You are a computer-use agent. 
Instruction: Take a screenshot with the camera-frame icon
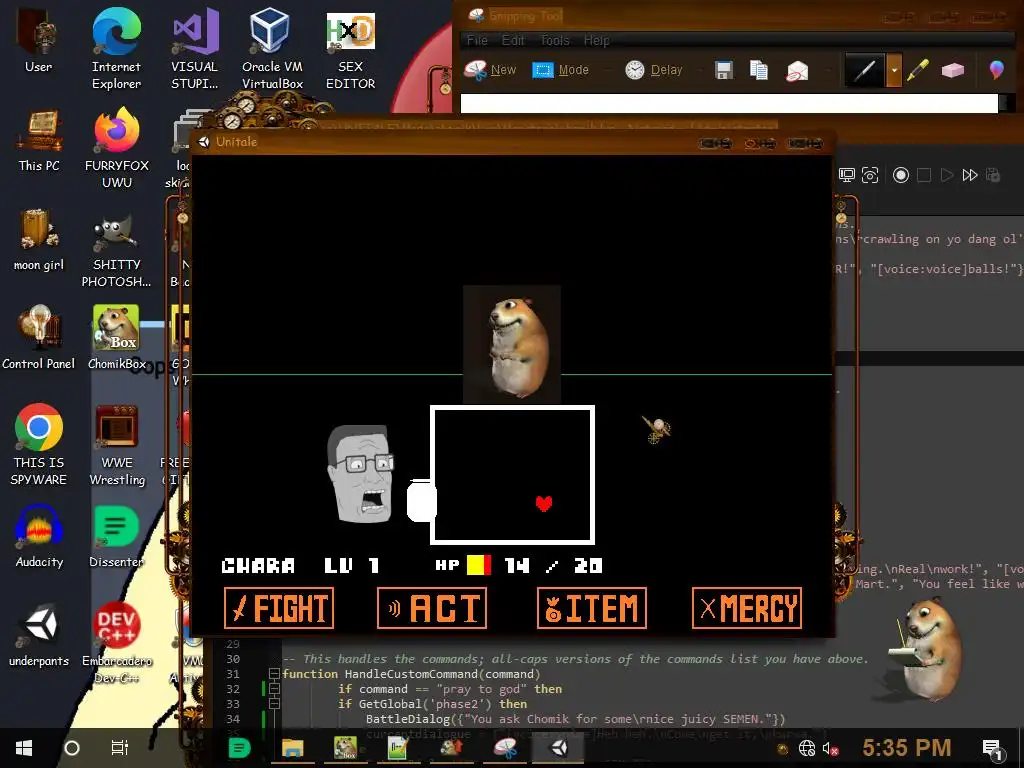pos(870,175)
